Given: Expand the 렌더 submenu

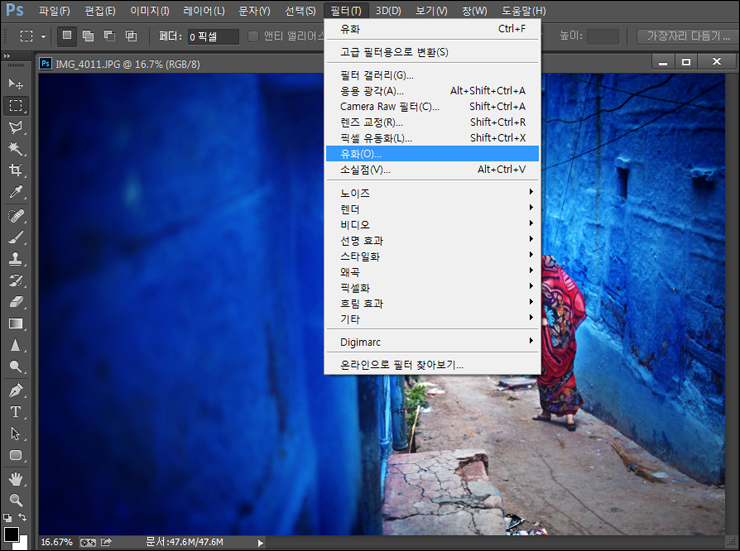Looking at the screenshot, I should (432, 209).
